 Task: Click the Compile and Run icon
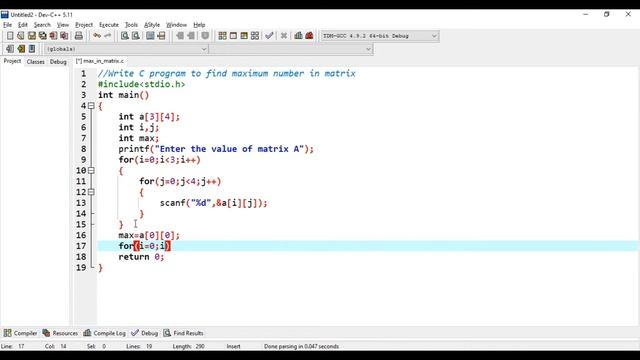click(244, 36)
